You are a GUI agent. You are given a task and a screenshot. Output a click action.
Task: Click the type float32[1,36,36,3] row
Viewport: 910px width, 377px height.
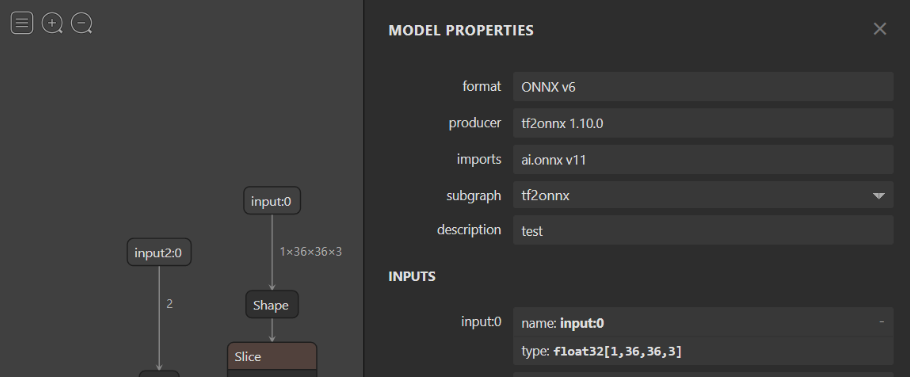(x=703, y=351)
